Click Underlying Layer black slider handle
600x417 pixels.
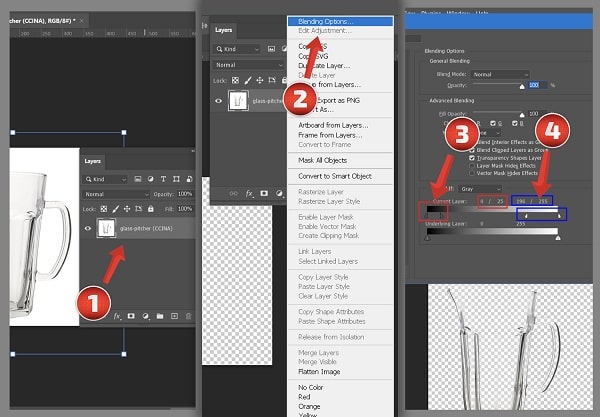[427, 238]
